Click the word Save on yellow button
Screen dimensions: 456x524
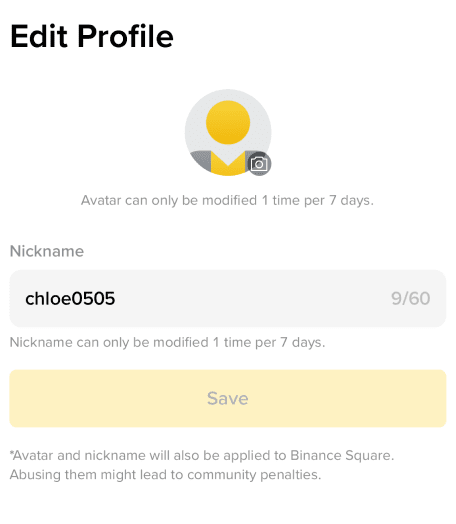click(x=228, y=398)
